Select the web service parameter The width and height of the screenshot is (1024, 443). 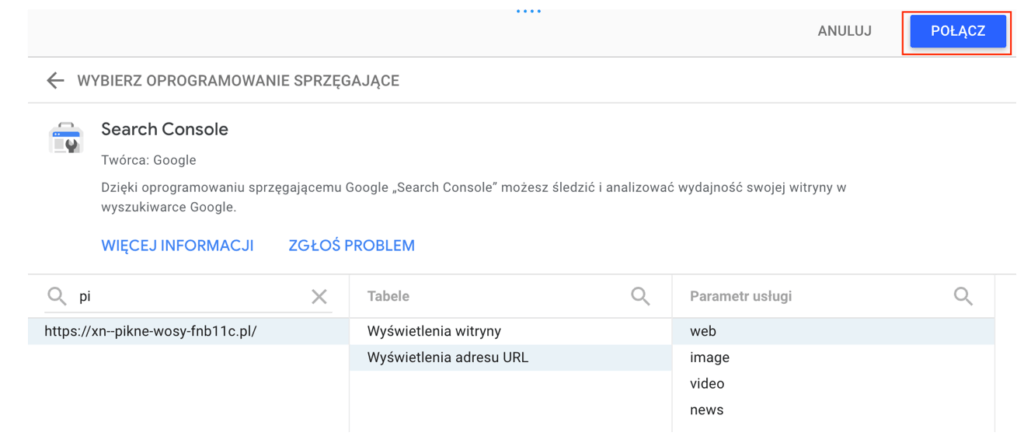click(x=703, y=331)
